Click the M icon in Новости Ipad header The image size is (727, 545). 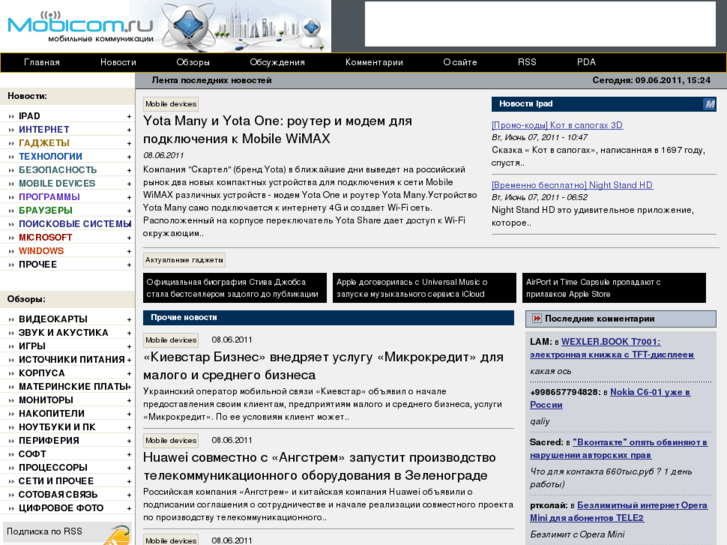pos(709,104)
